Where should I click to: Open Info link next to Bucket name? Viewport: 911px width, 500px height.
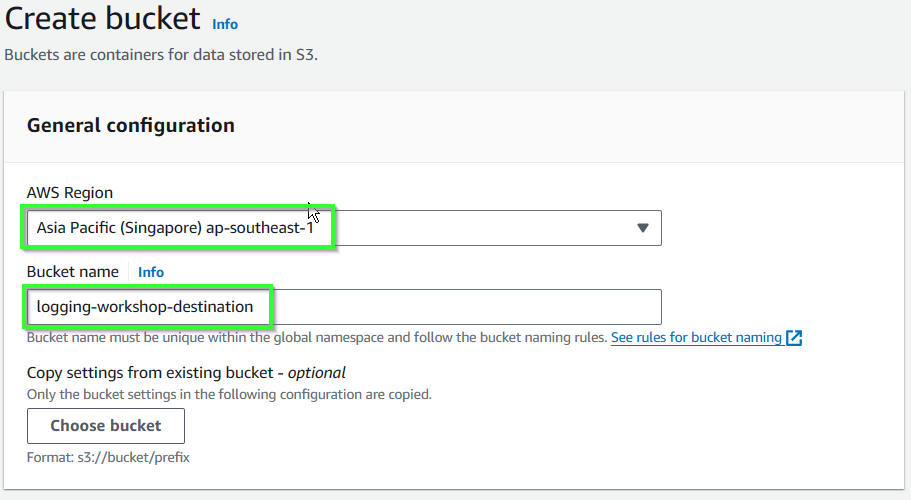point(150,272)
